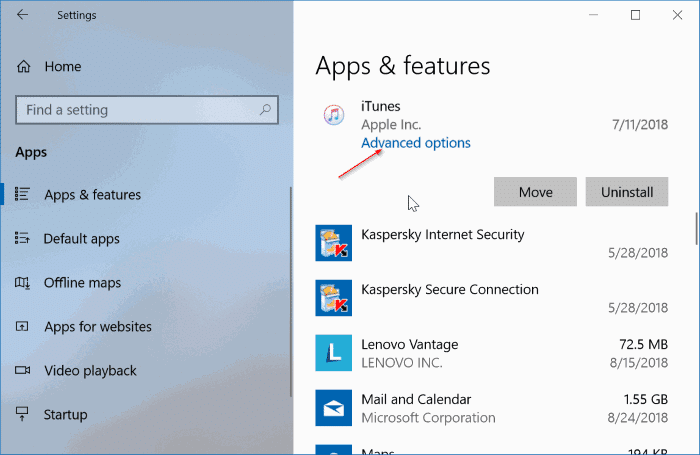Select Kaspersky Secure Connection entry name
The width and height of the screenshot is (700, 455).
450,289
